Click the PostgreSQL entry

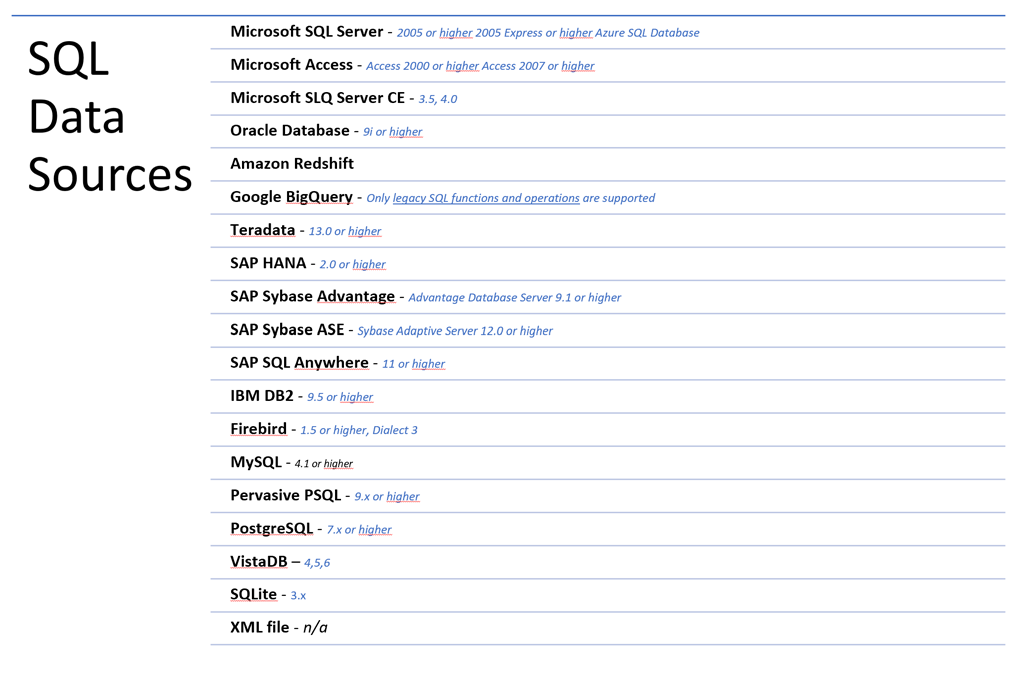(x=607, y=529)
